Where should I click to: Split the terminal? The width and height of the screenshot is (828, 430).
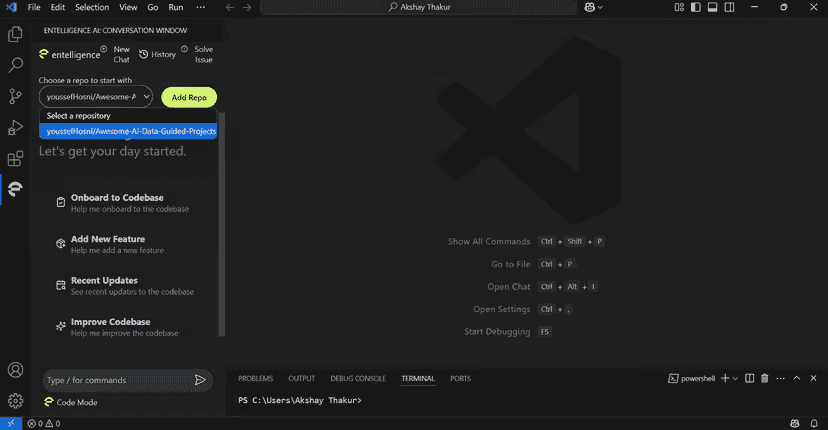(x=749, y=378)
